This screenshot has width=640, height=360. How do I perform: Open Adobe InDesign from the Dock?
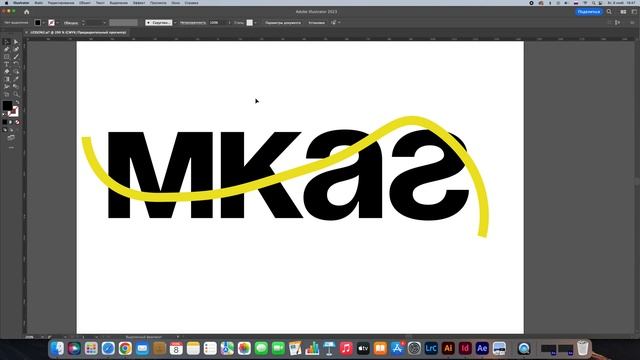(465, 348)
